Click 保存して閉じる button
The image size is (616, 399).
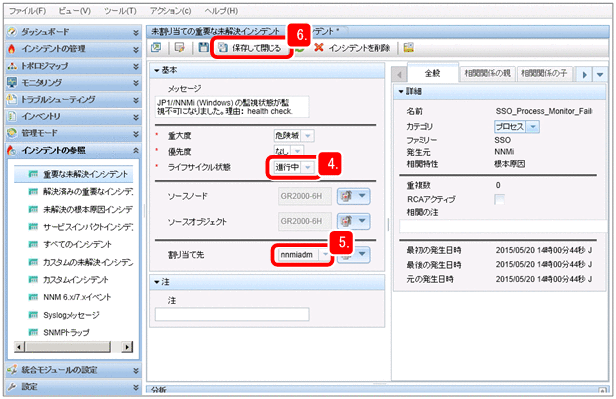(250, 48)
